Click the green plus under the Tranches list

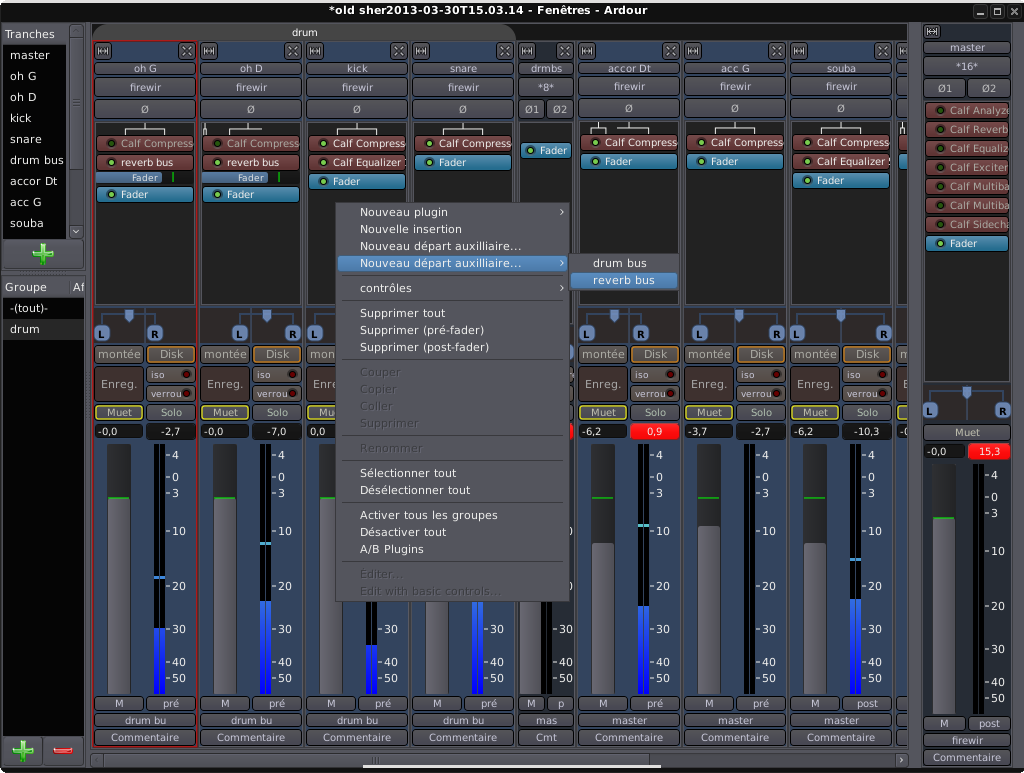tap(43, 254)
